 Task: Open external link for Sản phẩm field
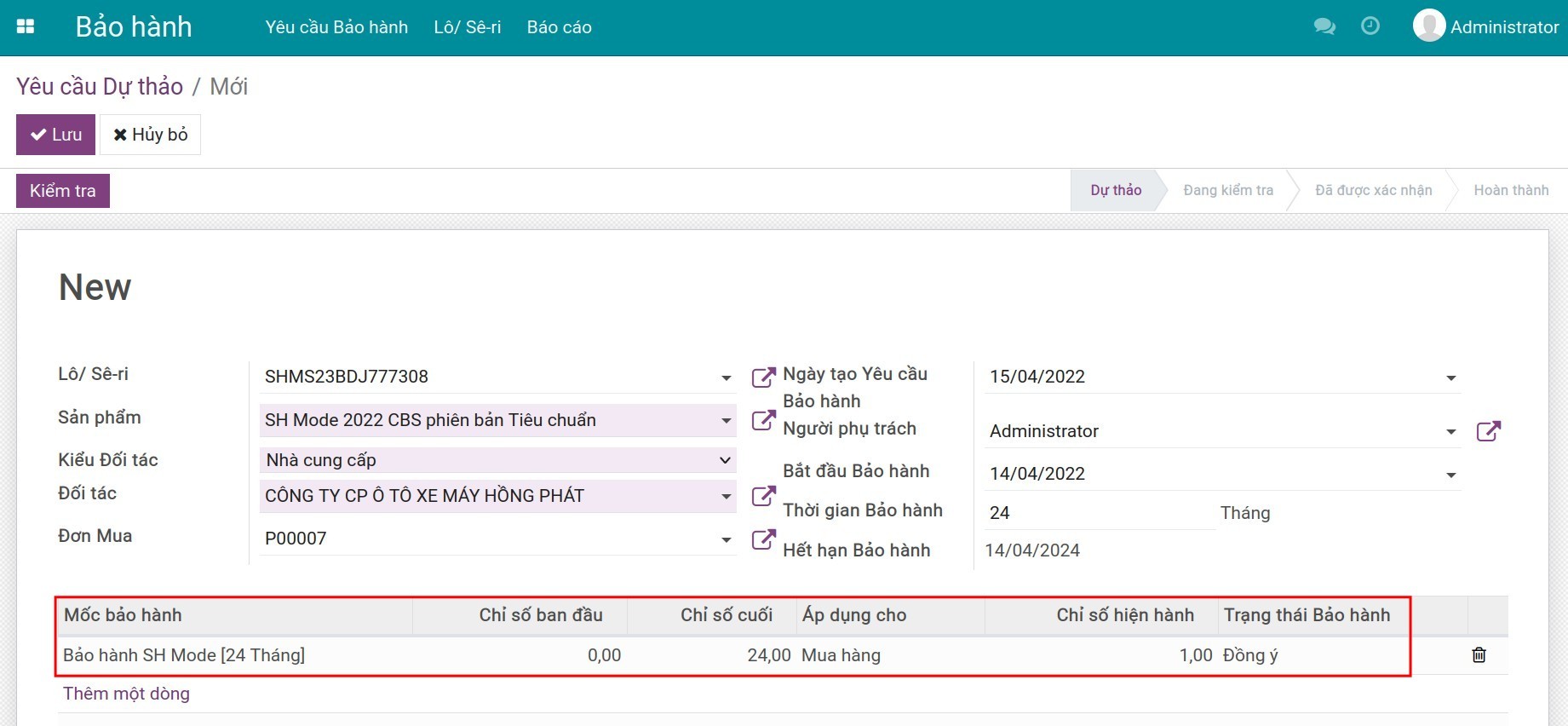(763, 420)
